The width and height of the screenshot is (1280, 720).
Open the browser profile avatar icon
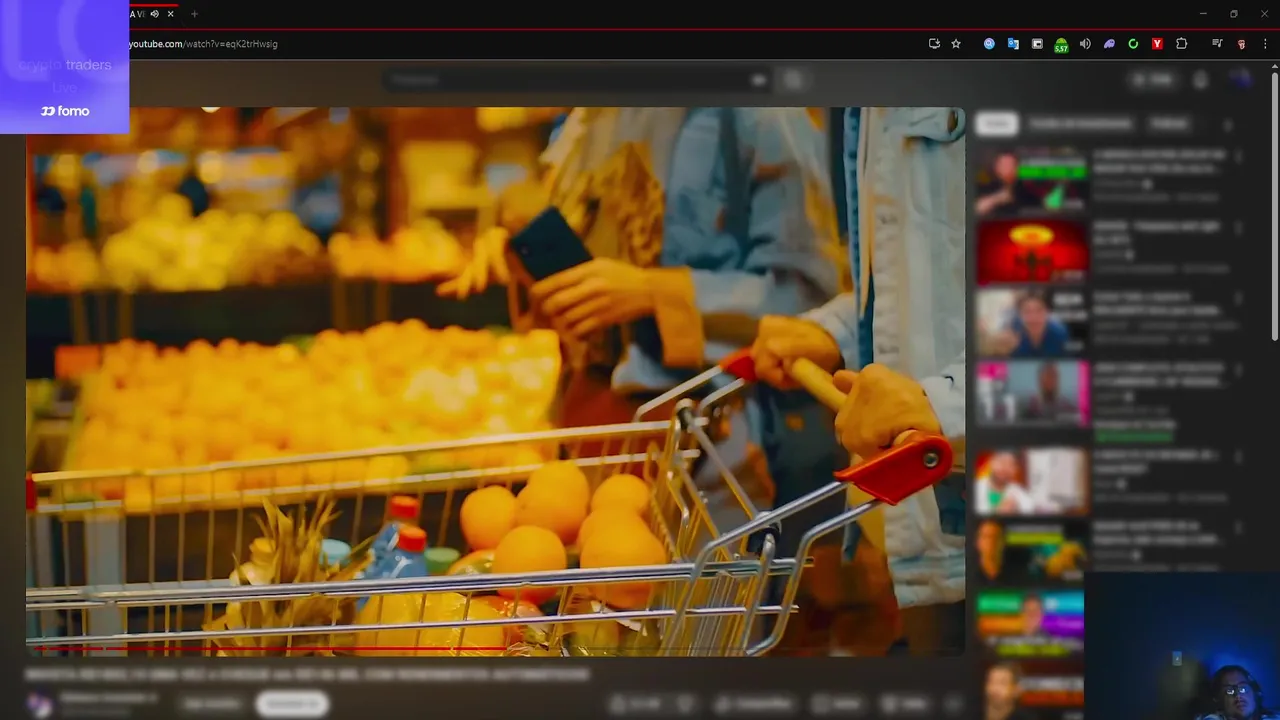coord(1241,44)
